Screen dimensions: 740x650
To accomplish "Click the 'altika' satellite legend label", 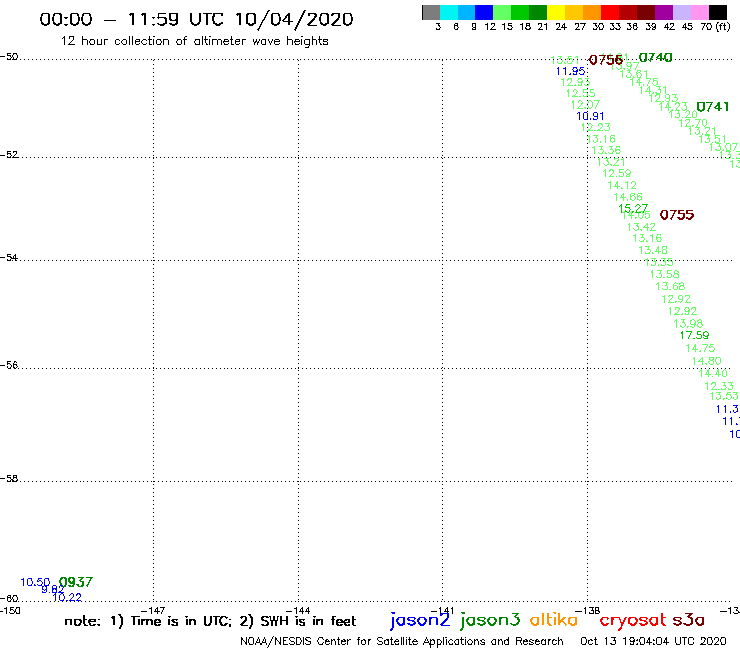I will pos(553,619).
